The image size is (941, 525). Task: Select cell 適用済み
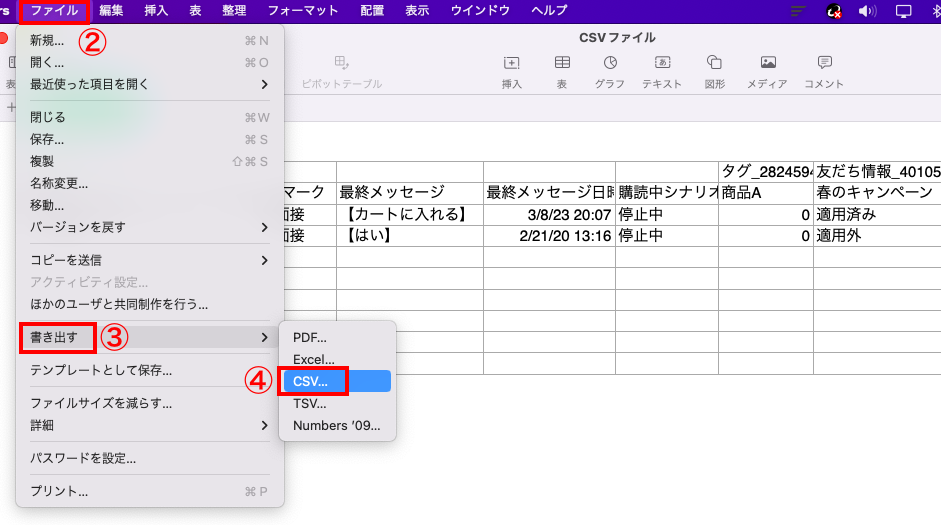tap(877, 215)
